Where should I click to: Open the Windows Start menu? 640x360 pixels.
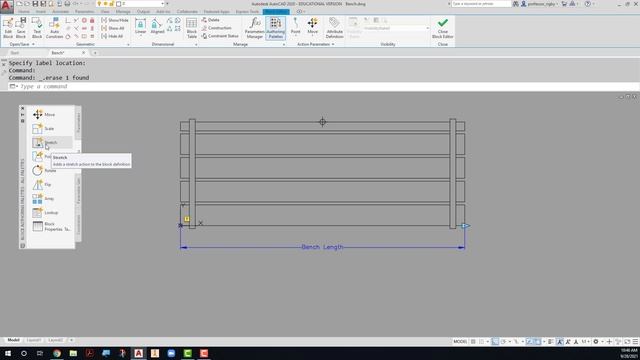[8, 353]
